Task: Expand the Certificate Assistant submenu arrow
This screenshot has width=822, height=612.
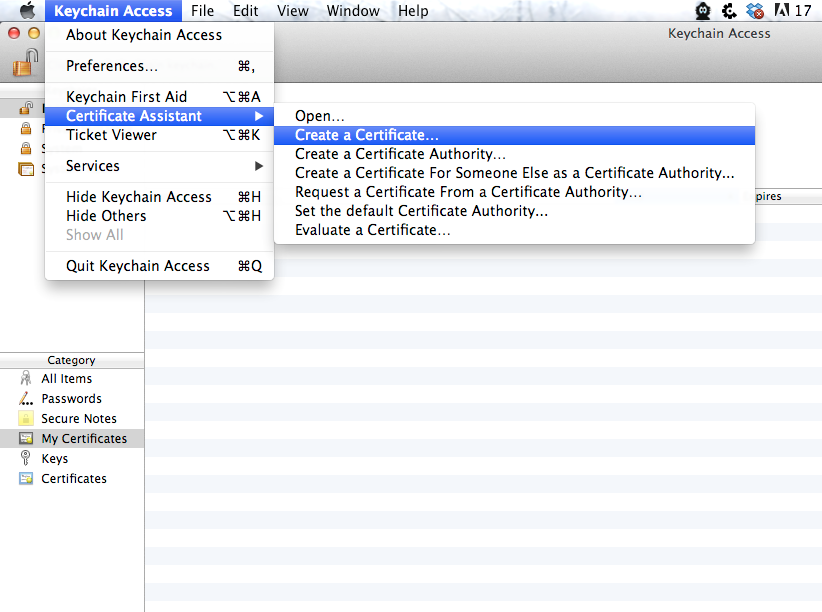Action: coord(259,116)
